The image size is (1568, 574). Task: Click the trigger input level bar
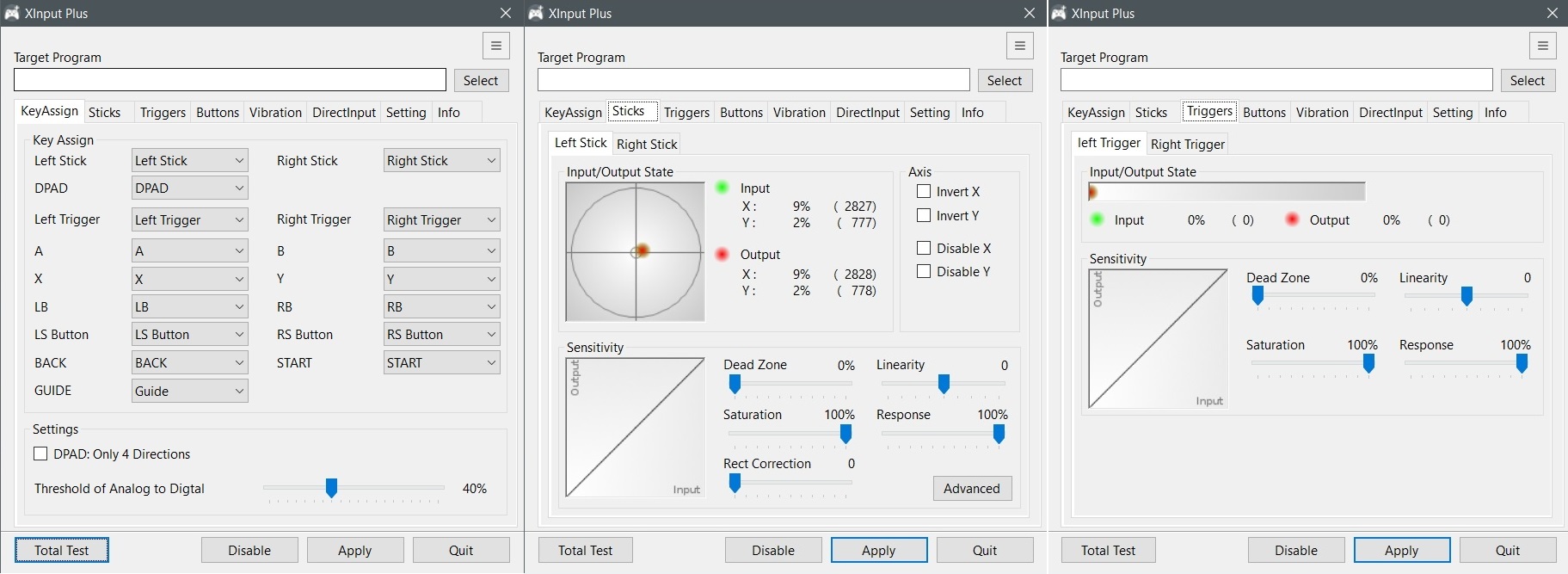[x=1227, y=191]
